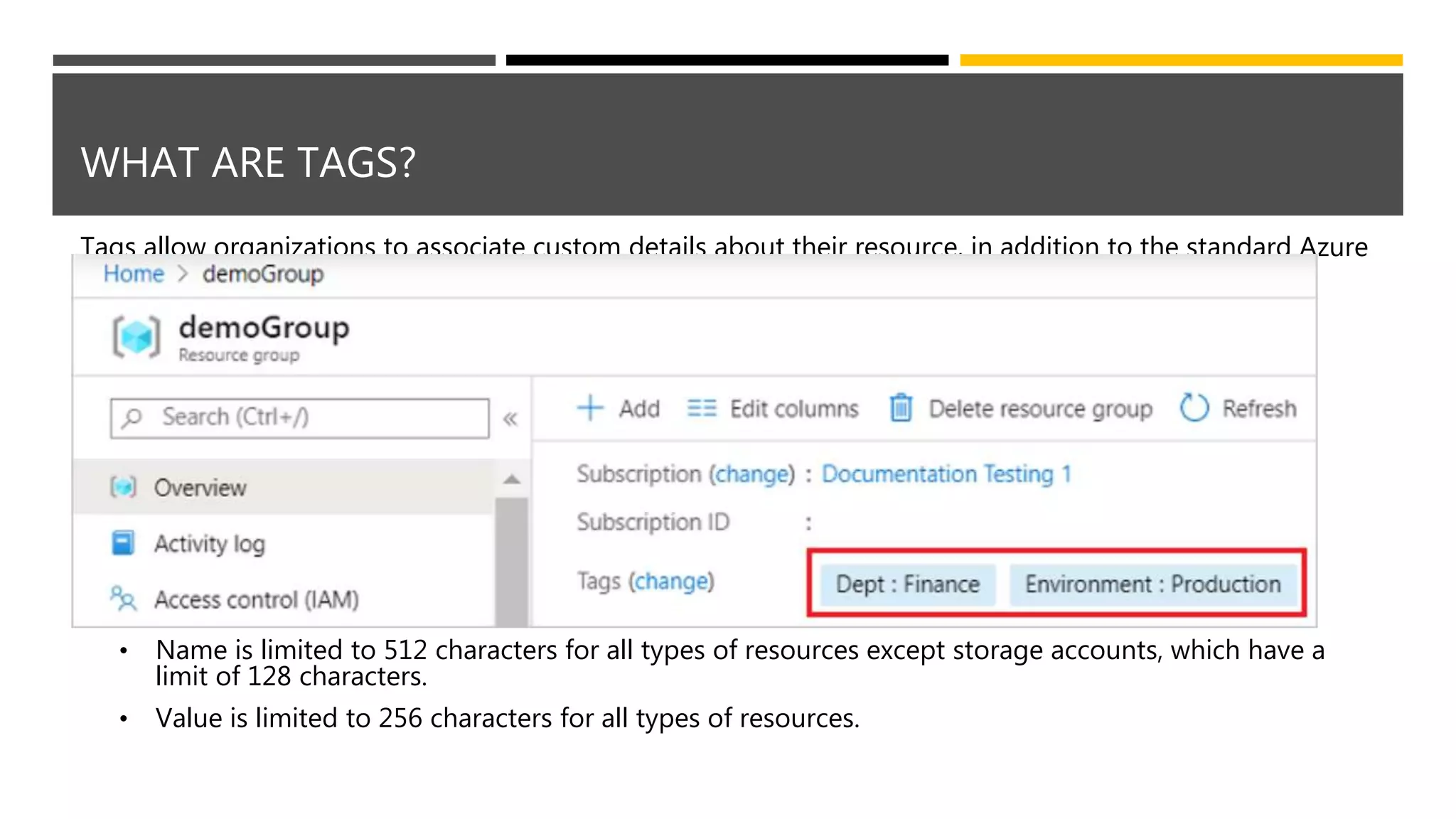Image resolution: width=1456 pixels, height=819 pixels.
Task: Click the Tags change link
Action: 672,582
